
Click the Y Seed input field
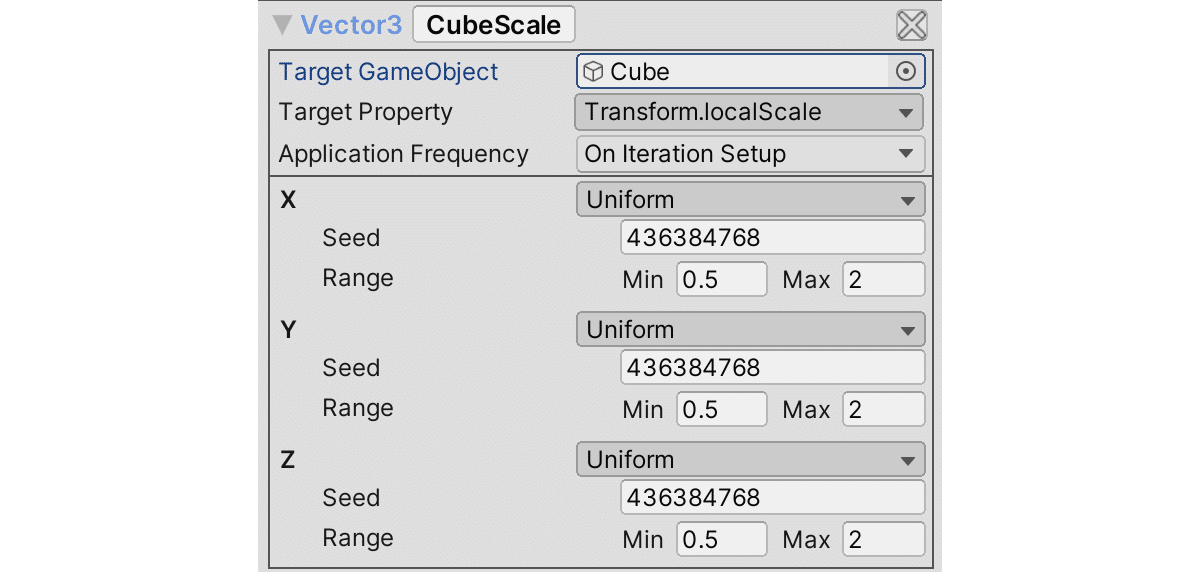click(x=772, y=368)
